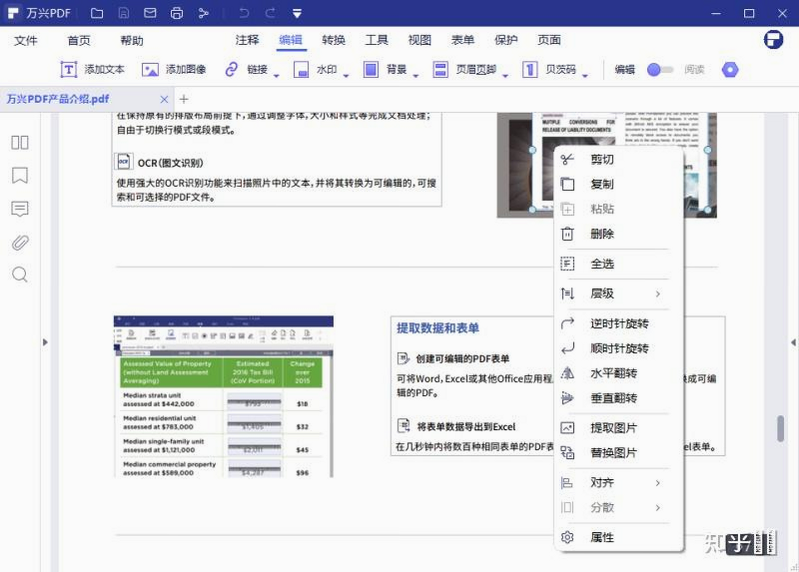Redo the last action

[x=271, y=13]
